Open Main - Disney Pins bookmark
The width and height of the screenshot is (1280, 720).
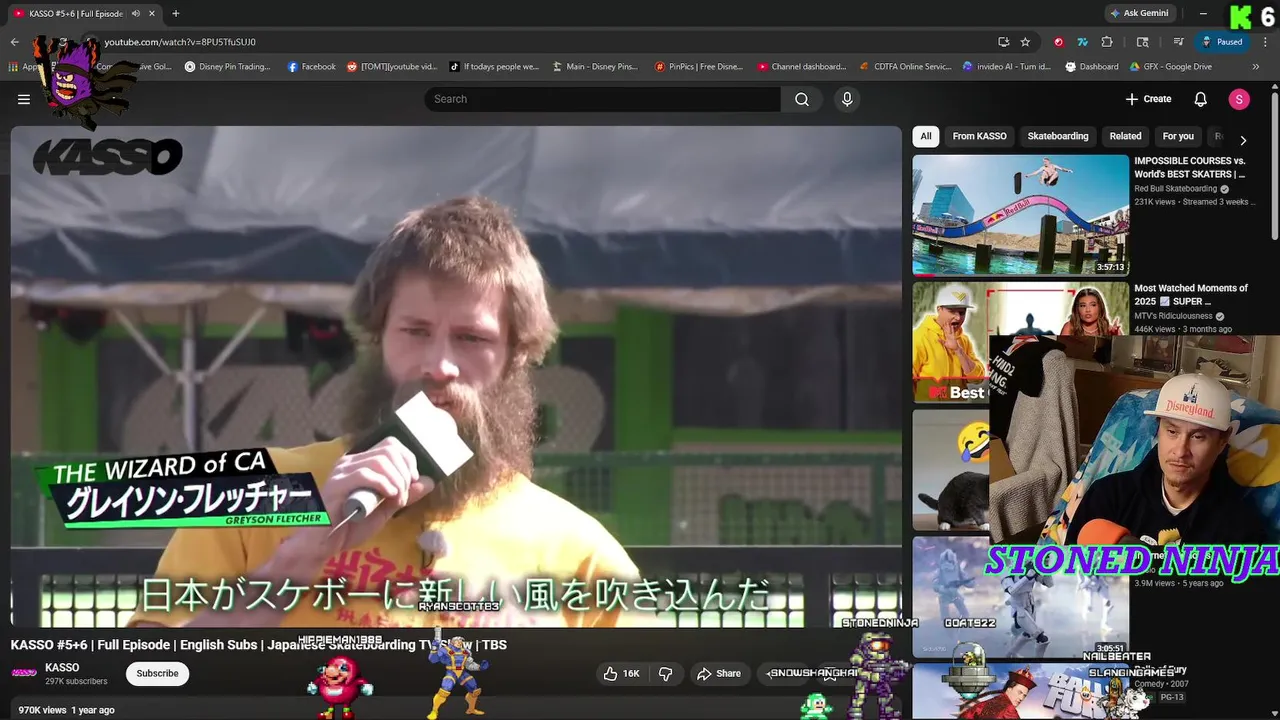tap(595, 67)
